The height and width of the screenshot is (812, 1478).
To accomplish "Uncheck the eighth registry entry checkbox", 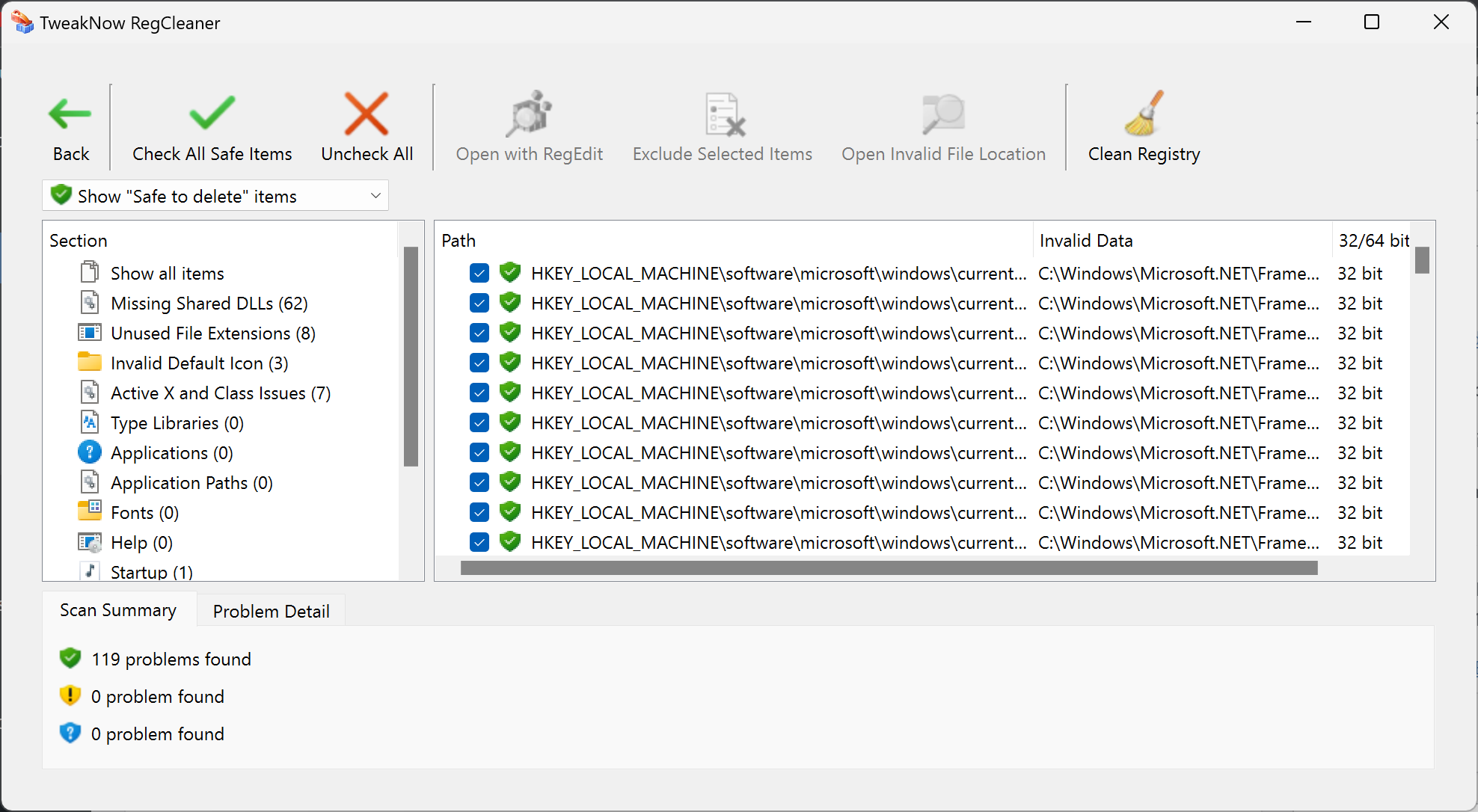I will tap(479, 482).
